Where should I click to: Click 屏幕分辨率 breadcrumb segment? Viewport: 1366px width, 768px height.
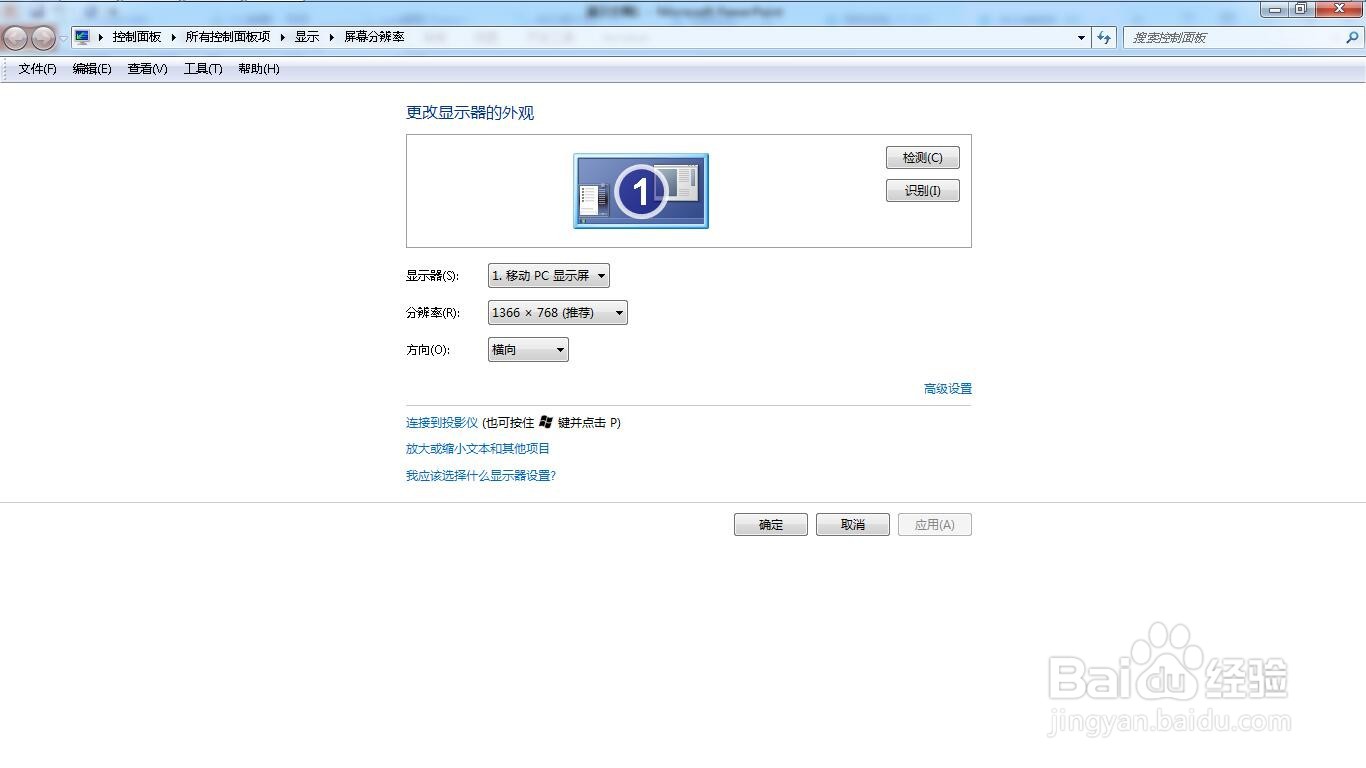click(375, 37)
